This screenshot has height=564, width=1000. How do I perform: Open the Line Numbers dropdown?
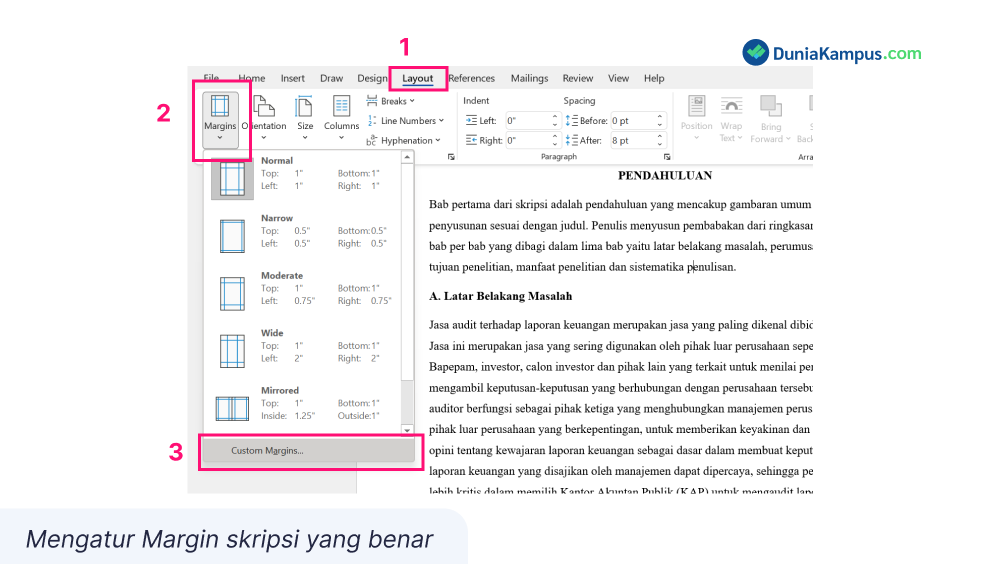(x=406, y=121)
